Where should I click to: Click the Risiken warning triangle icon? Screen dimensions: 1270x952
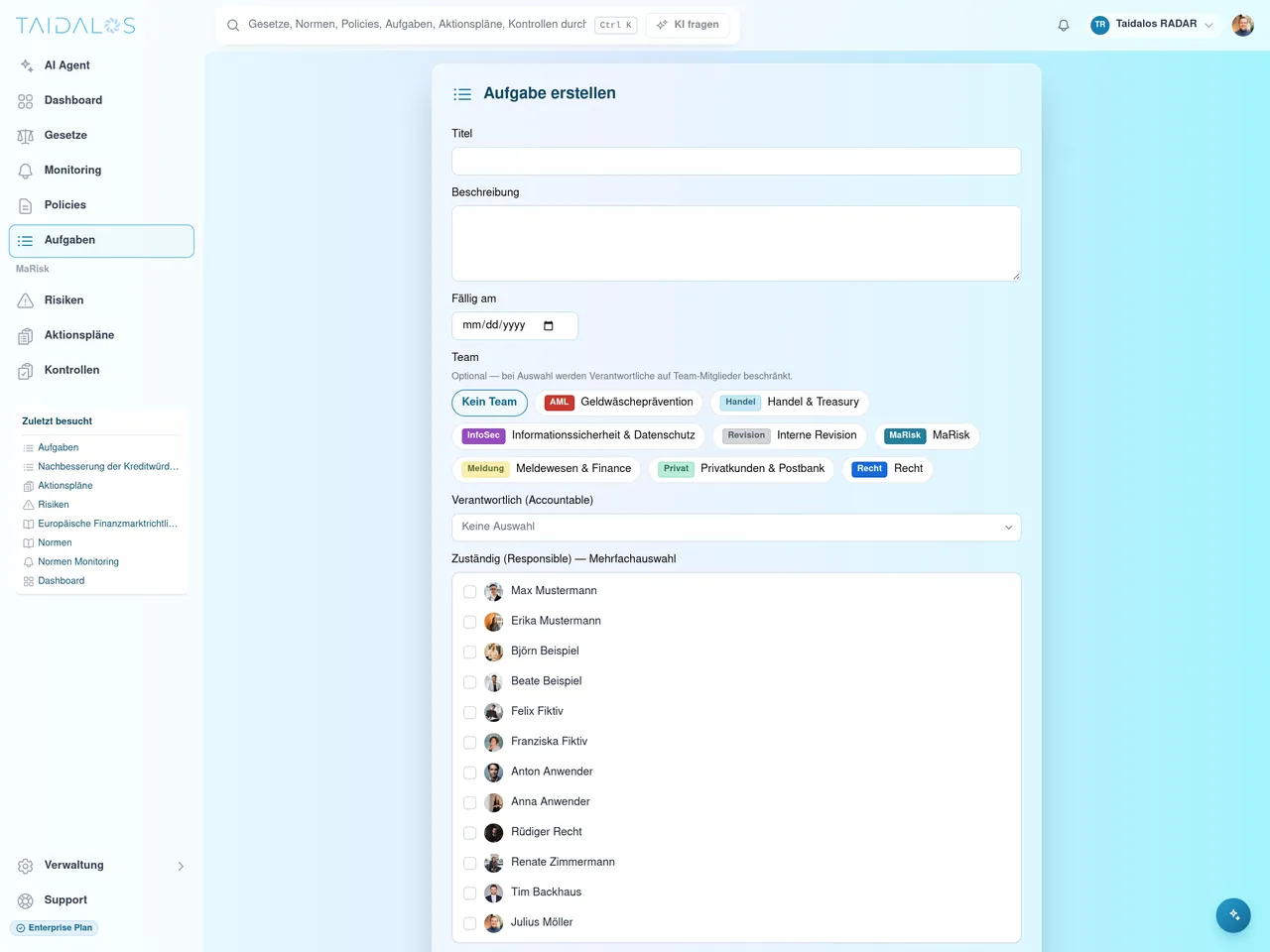tap(26, 300)
